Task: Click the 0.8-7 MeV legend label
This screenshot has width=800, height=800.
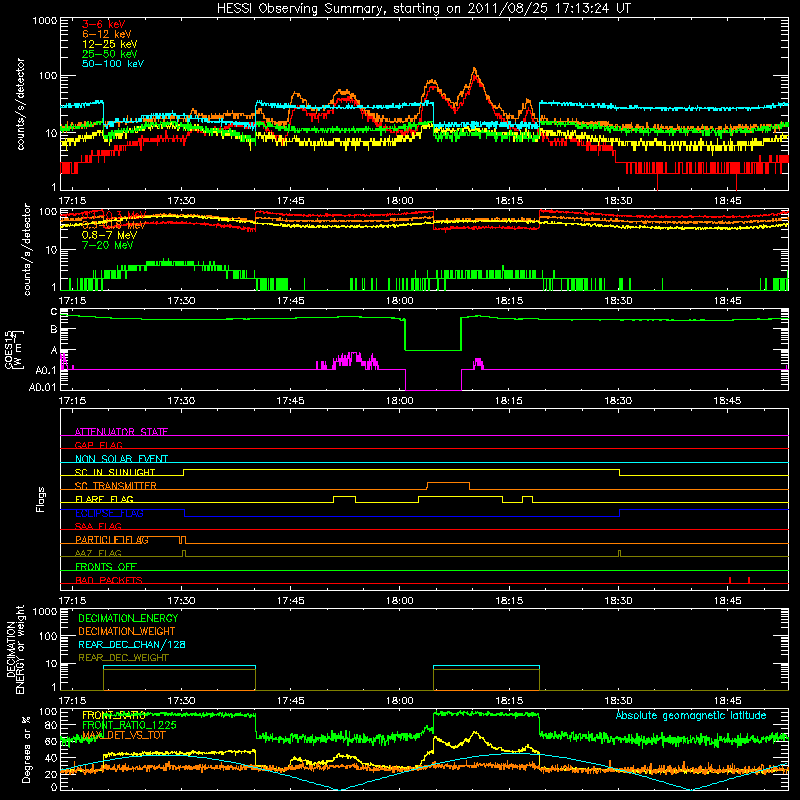Action: coord(109,235)
